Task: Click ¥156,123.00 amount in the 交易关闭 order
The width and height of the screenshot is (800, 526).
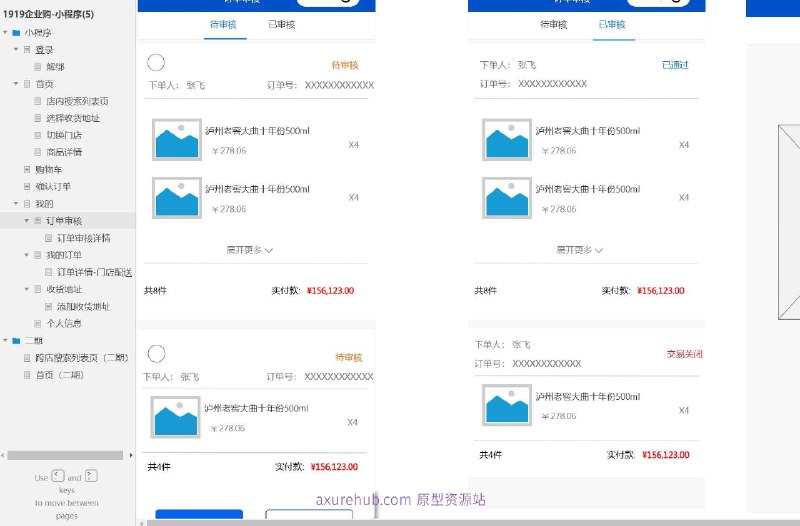Action: pos(665,455)
